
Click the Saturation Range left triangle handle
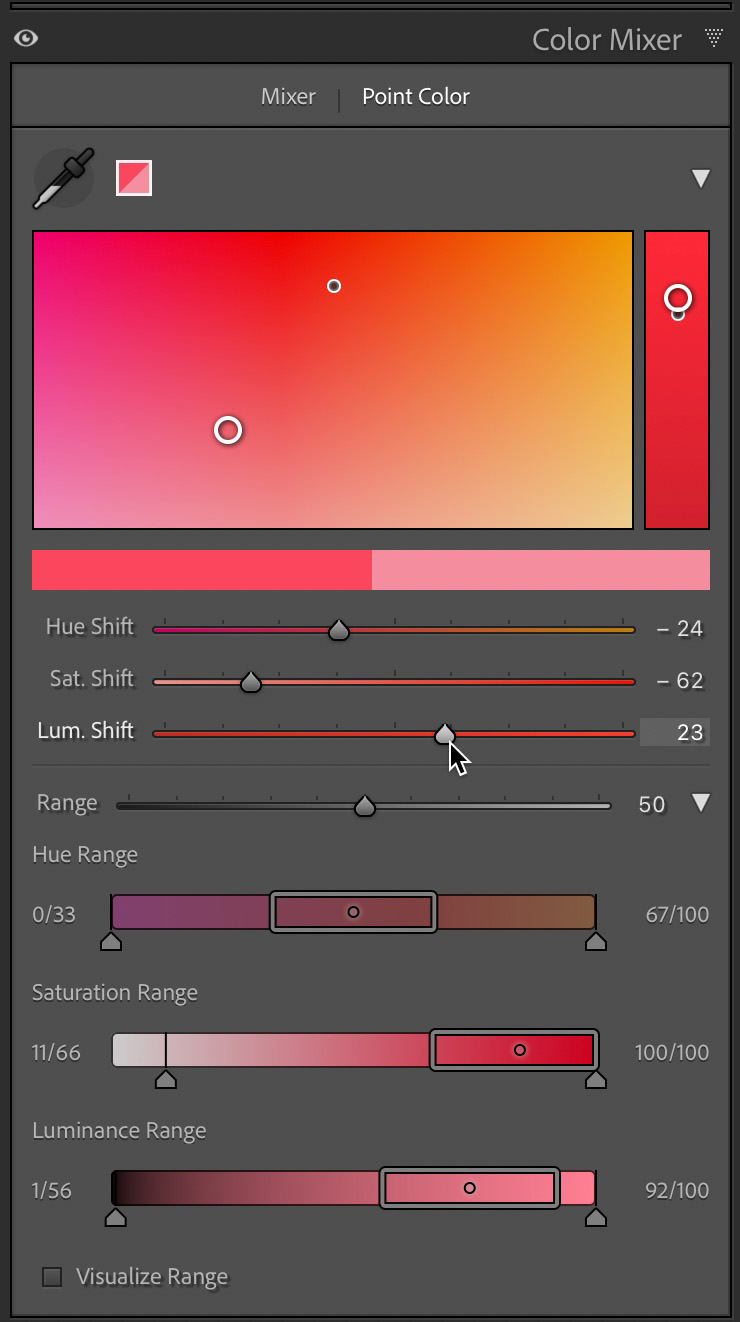[x=165, y=1079]
